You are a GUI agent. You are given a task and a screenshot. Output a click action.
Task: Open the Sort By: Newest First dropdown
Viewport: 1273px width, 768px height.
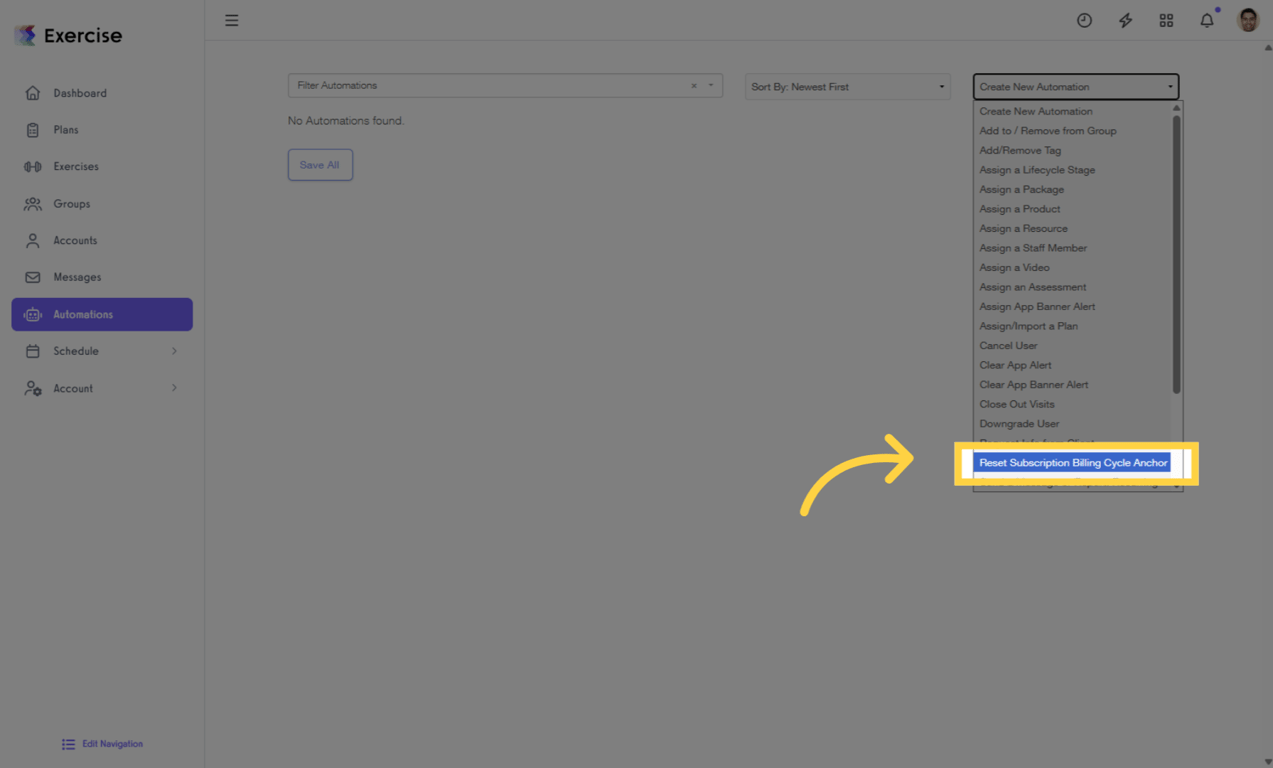847,86
